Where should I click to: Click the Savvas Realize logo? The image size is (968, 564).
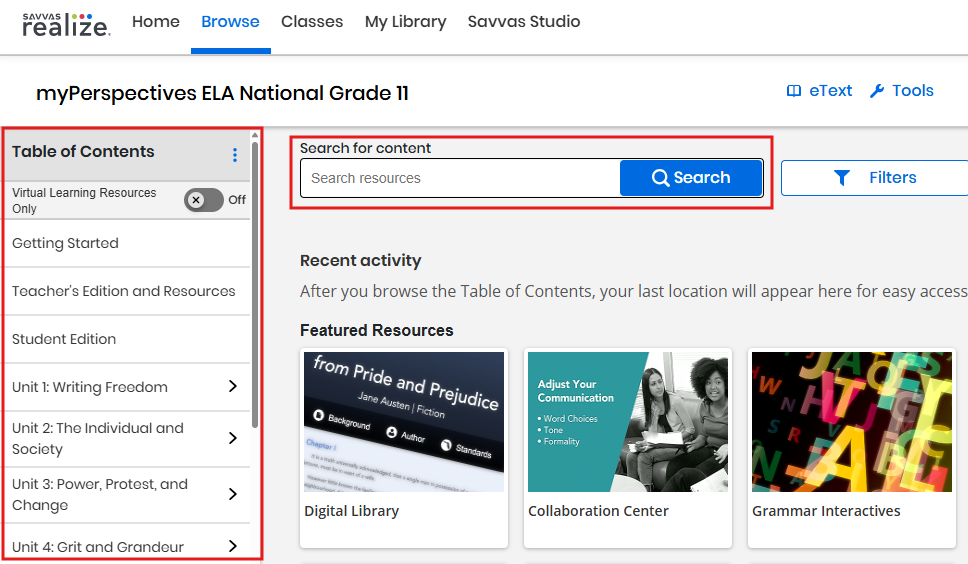point(66,24)
